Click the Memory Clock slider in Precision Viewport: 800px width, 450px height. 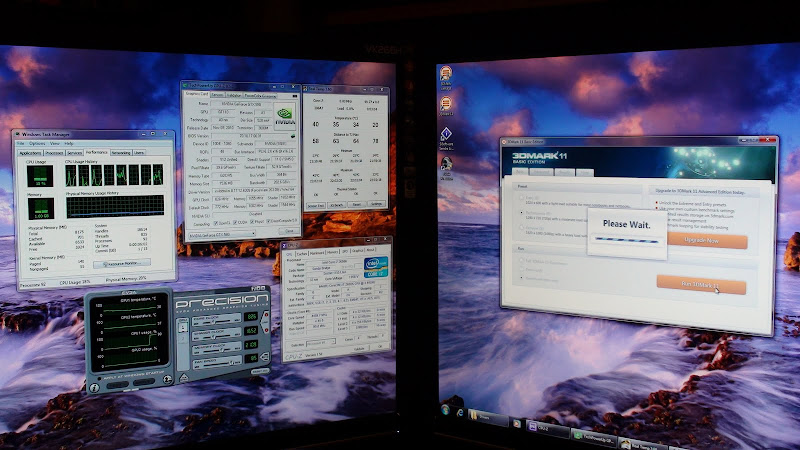(215, 349)
